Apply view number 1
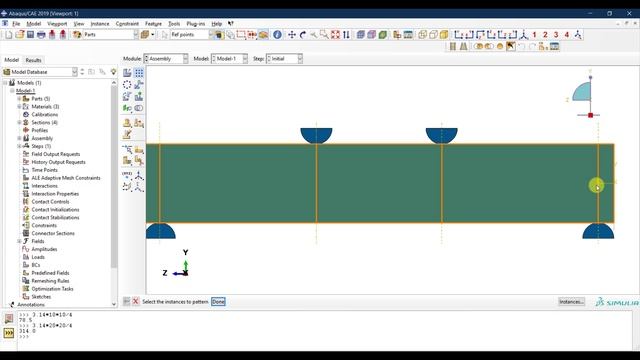The image size is (640, 360). click(x=534, y=35)
